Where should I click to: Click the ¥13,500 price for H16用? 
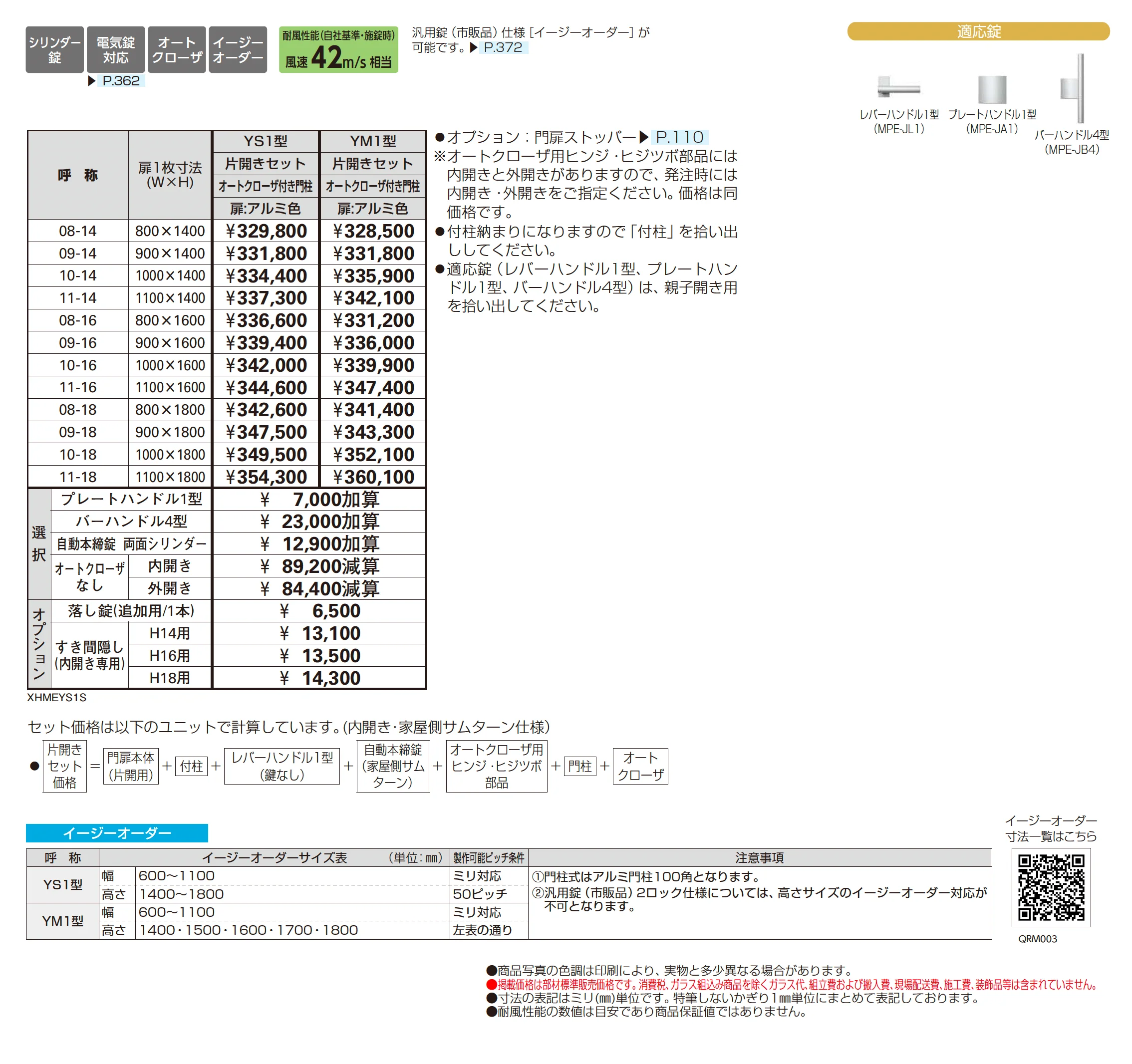319,656
